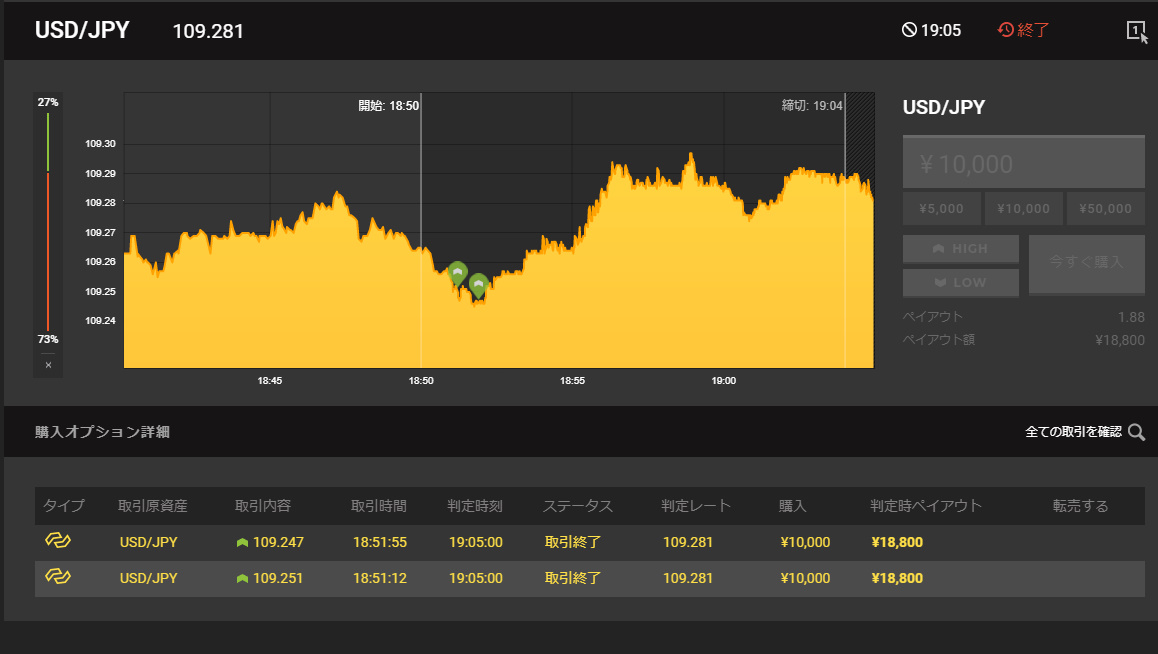Click the ¥ 10,000 investment amount field
The width and height of the screenshot is (1158, 654).
[x=1024, y=162]
